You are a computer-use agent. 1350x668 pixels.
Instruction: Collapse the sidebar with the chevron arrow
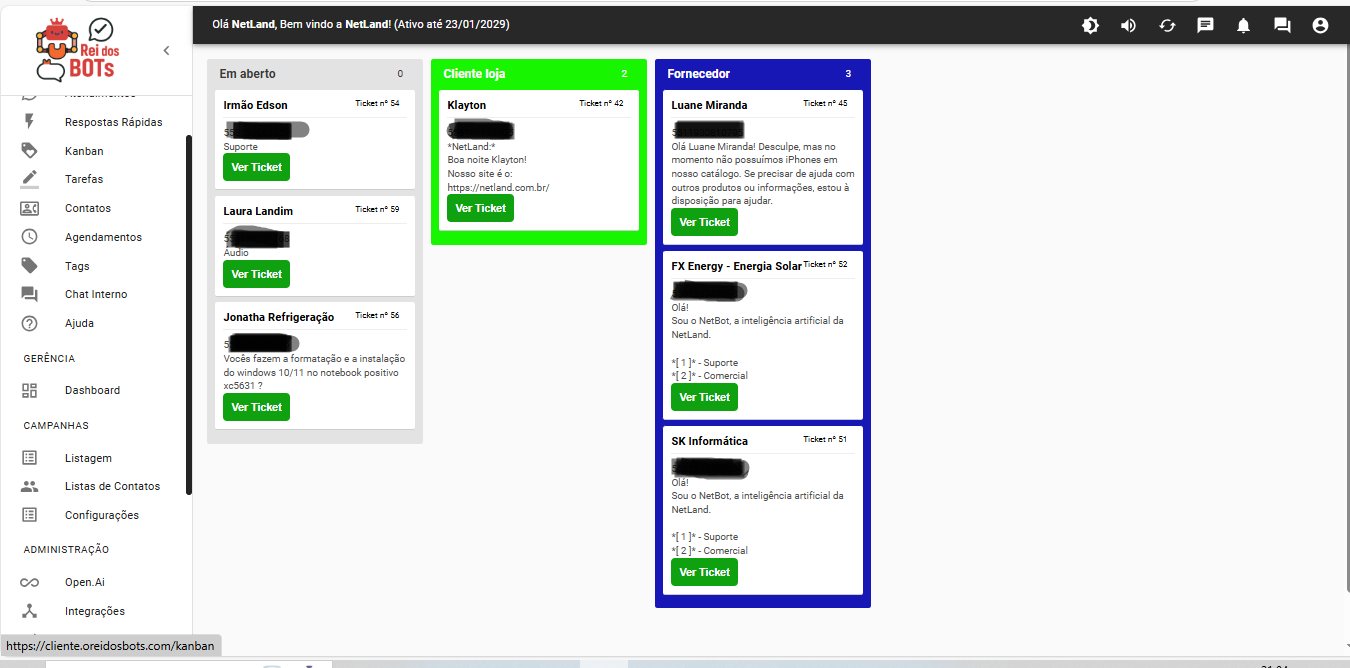coord(166,49)
